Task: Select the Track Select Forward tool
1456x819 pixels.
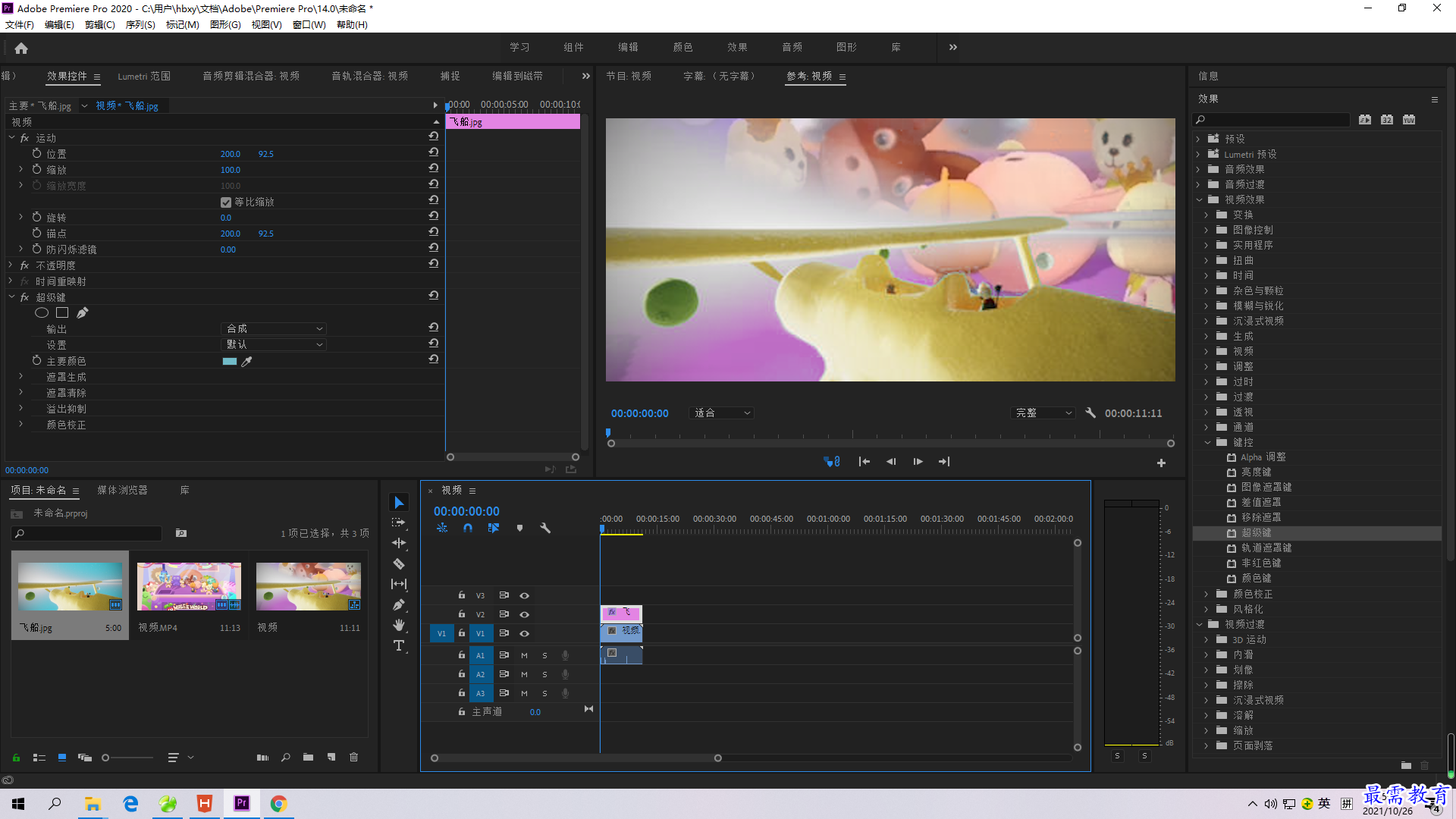Action: coord(399,522)
